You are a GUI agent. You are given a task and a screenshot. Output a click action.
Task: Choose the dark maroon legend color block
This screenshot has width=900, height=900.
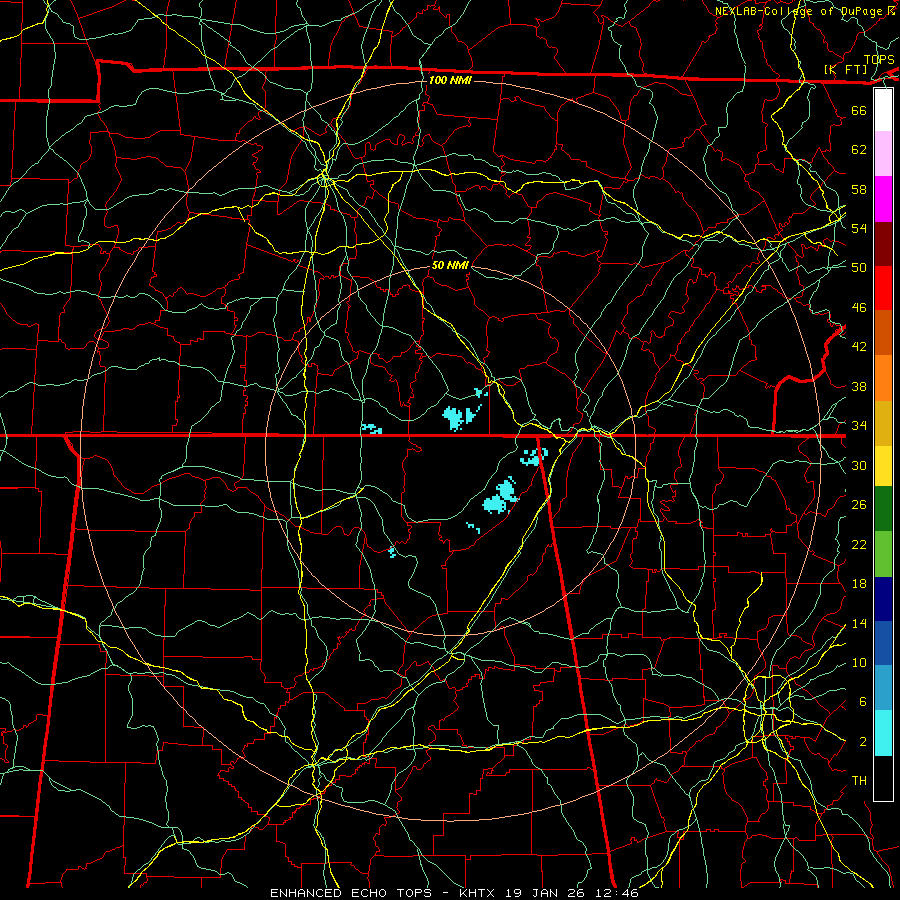(x=883, y=244)
